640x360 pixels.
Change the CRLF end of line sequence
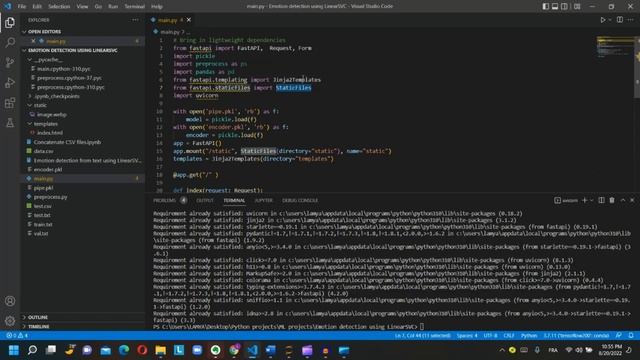[509, 336]
